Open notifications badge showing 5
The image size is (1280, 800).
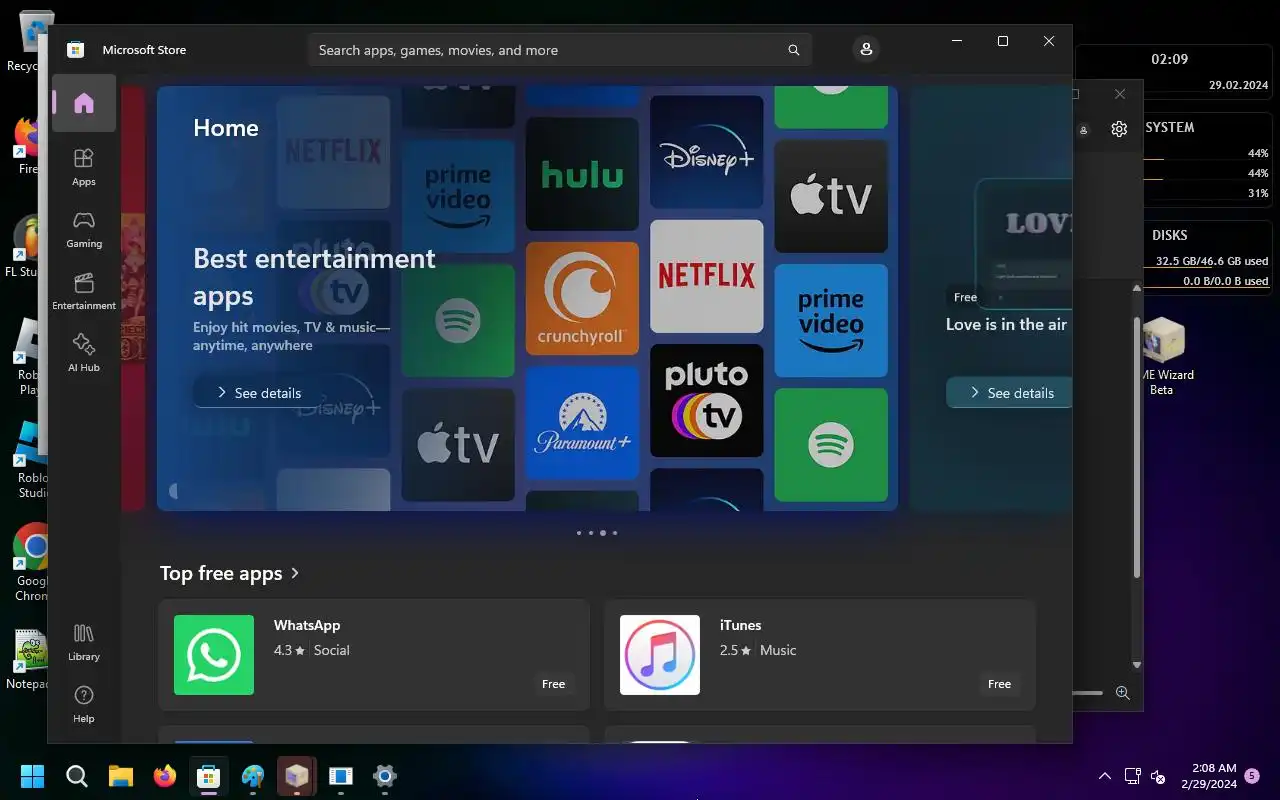pos(1252,776)
